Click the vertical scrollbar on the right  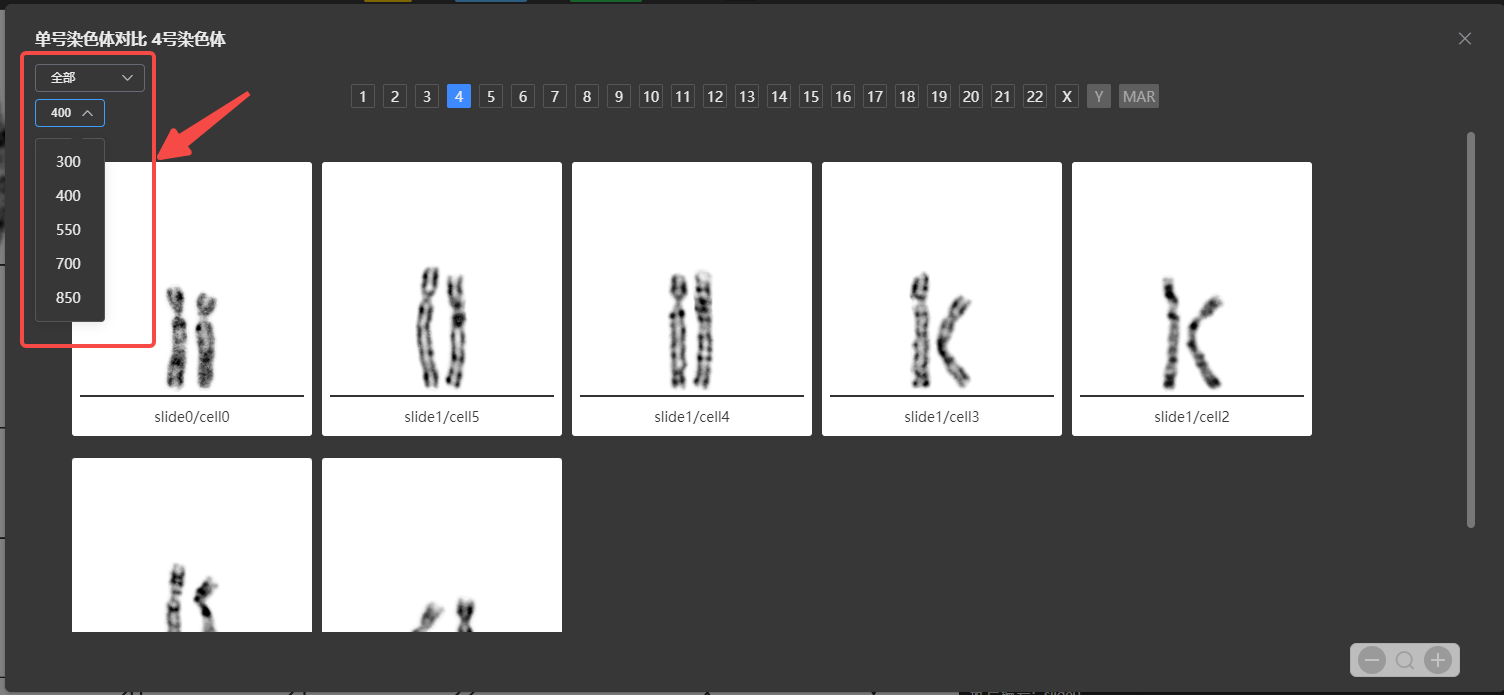(x=1470, y=330)
